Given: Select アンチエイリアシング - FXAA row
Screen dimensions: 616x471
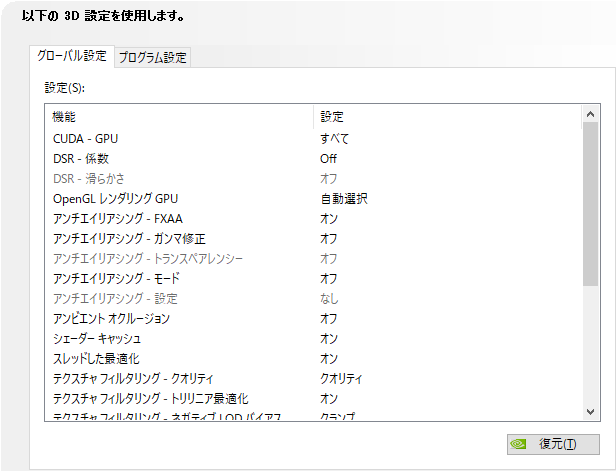Looking at the screenshot, I should (313, 219).
